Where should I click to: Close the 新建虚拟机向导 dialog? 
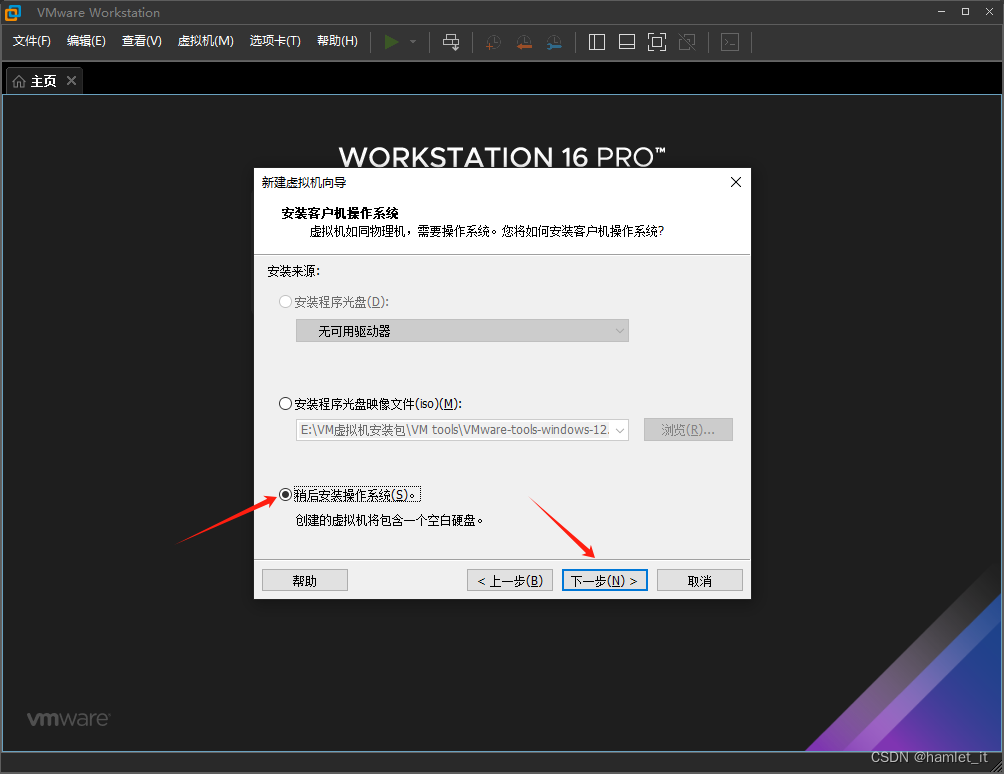click(736, 182)
